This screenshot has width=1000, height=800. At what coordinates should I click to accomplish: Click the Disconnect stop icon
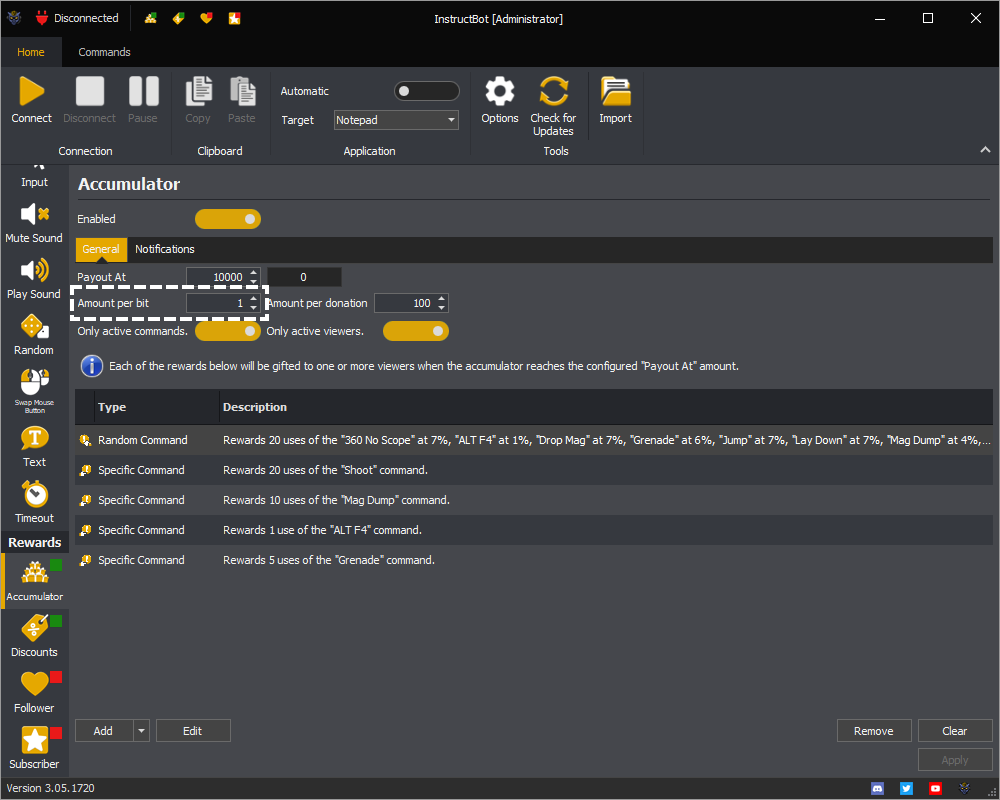pos(89,91)
